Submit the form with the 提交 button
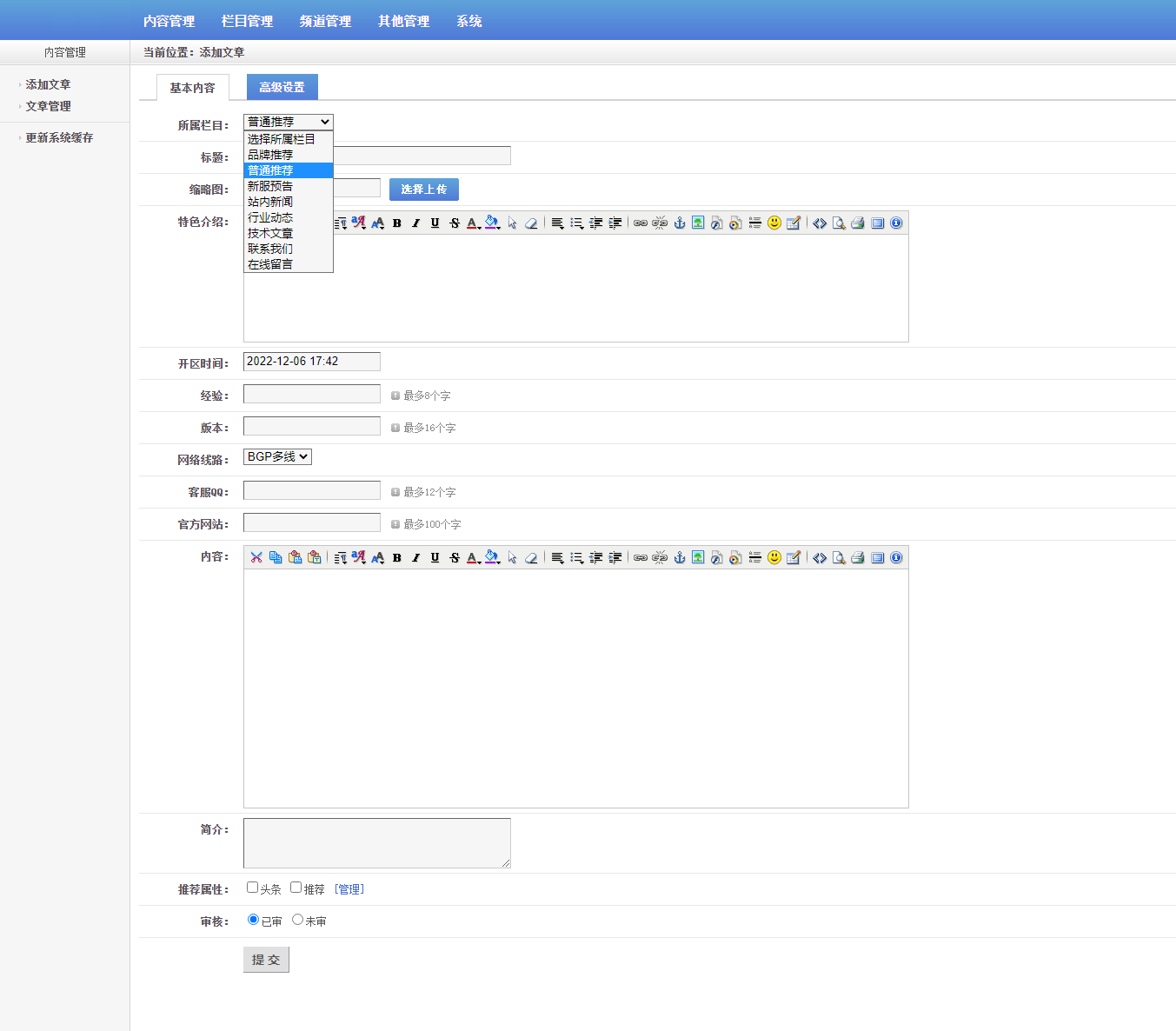Viewport: 1176px width, 1031px height. coord(266,960)
